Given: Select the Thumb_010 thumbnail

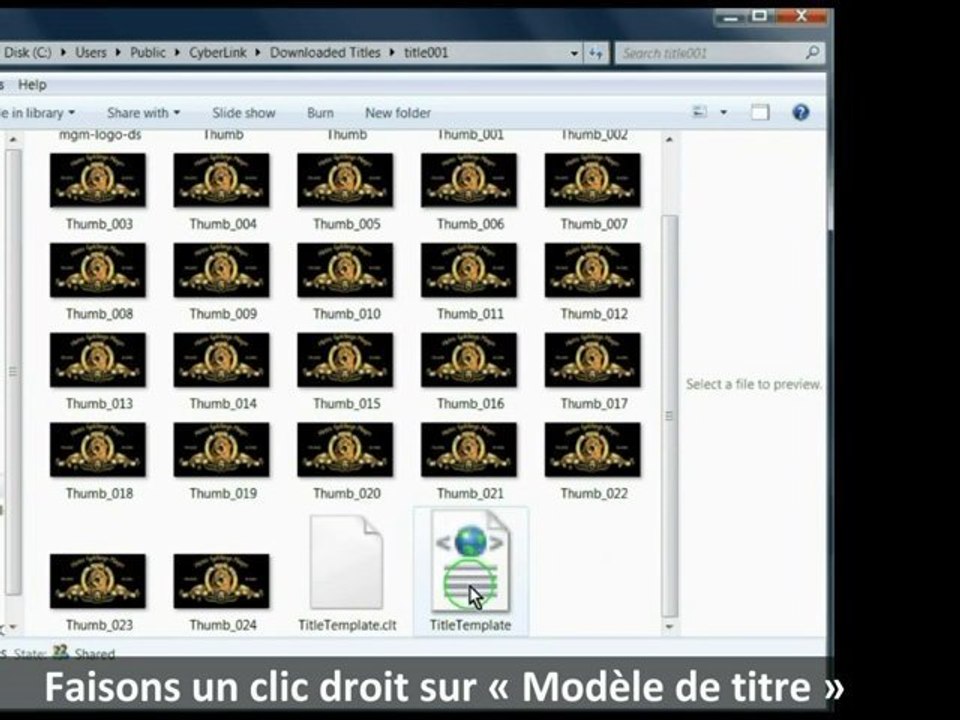Looking at the screenshot, I should [x=345, y=270].
